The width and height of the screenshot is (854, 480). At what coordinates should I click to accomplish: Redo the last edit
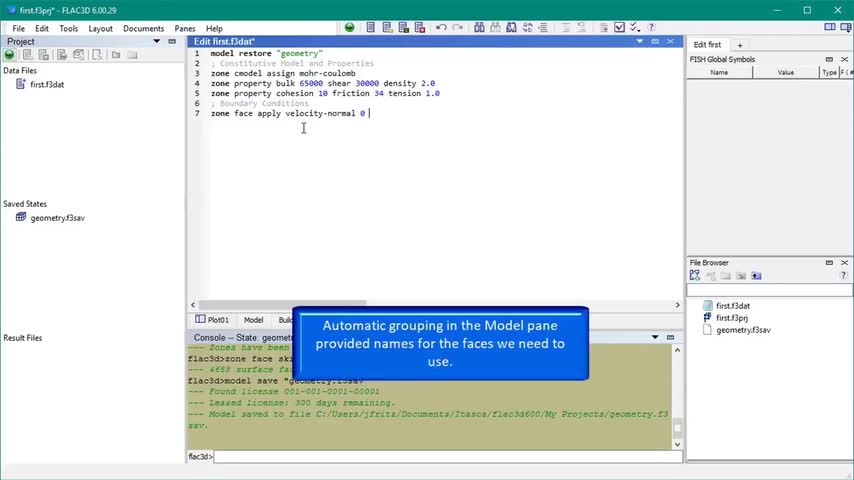[458, 27]
